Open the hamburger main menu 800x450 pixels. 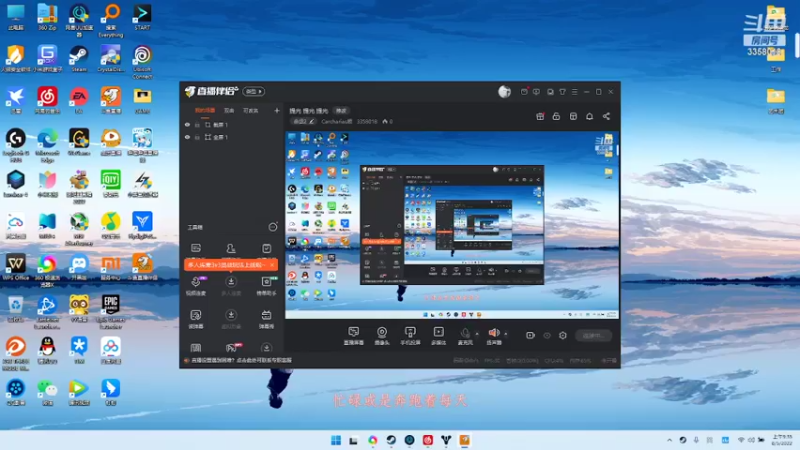click(x=574, y=92)
